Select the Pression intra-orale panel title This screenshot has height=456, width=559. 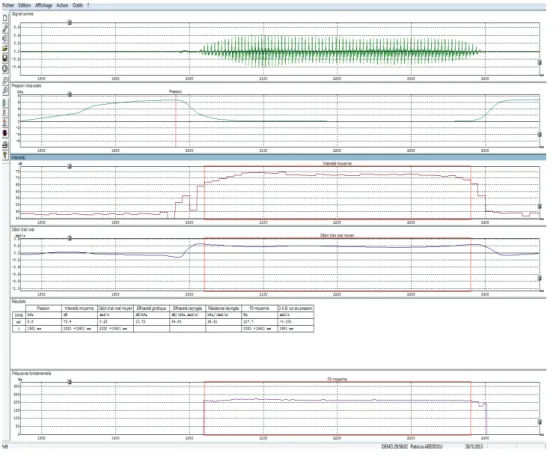[27, 86]
